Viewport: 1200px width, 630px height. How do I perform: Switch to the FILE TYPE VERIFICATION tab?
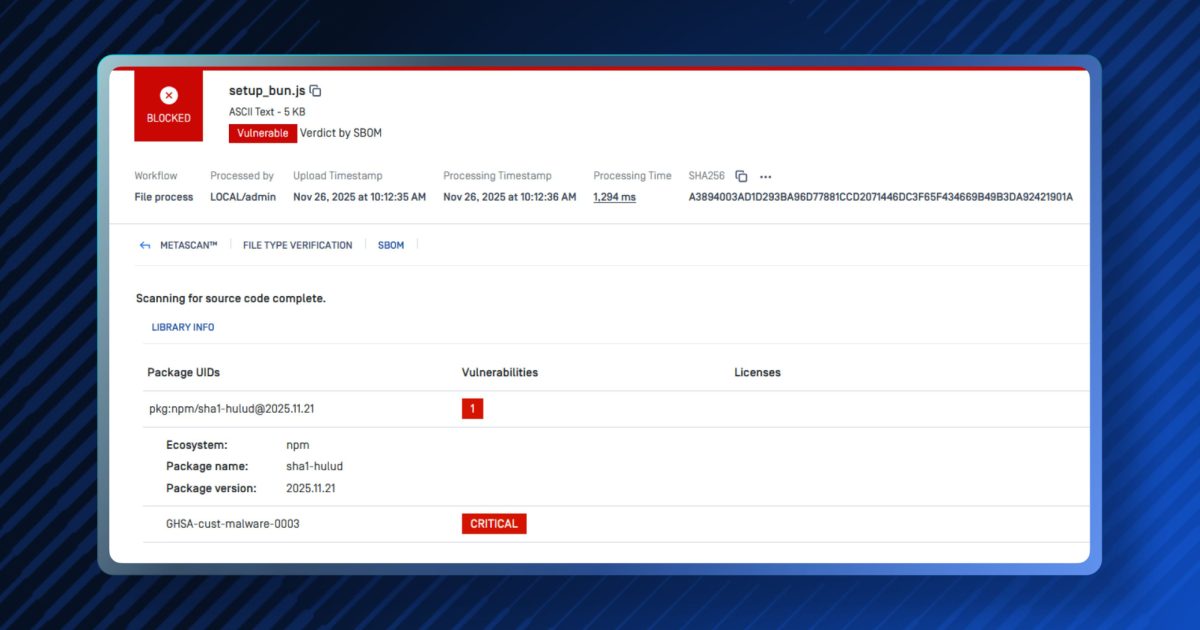click(297, 245)
